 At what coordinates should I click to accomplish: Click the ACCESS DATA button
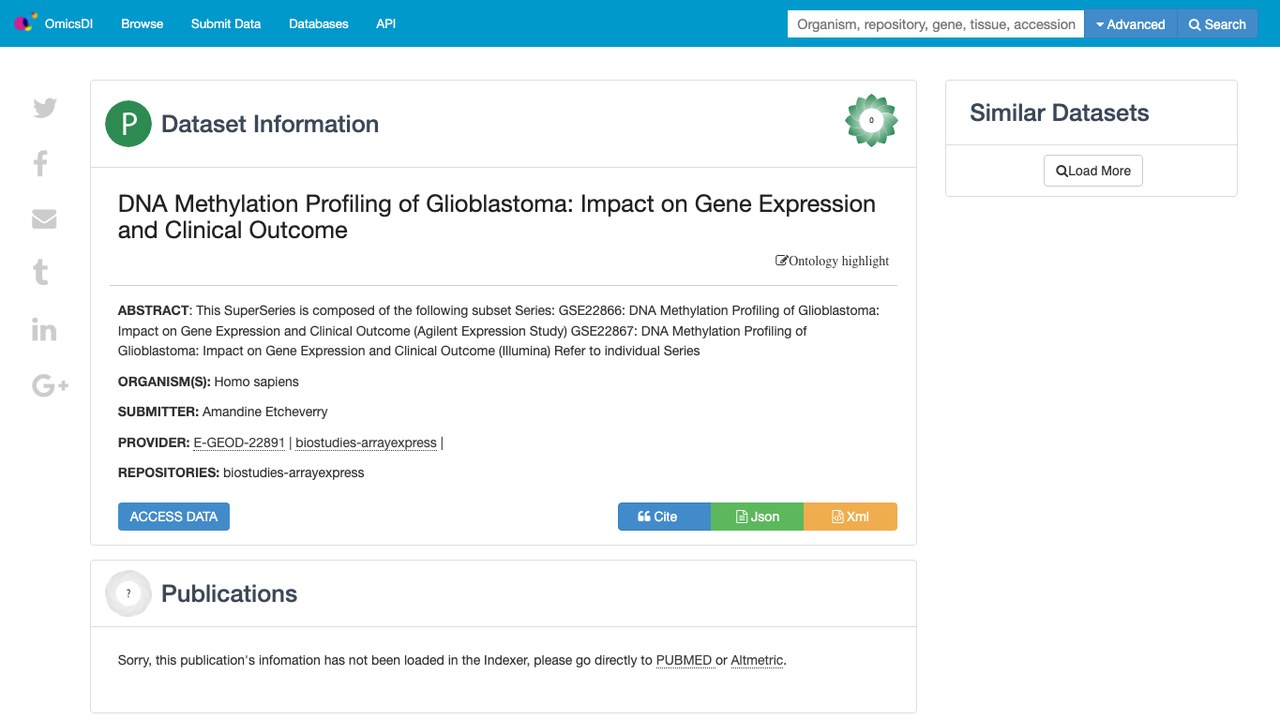[x=174, y=516]
